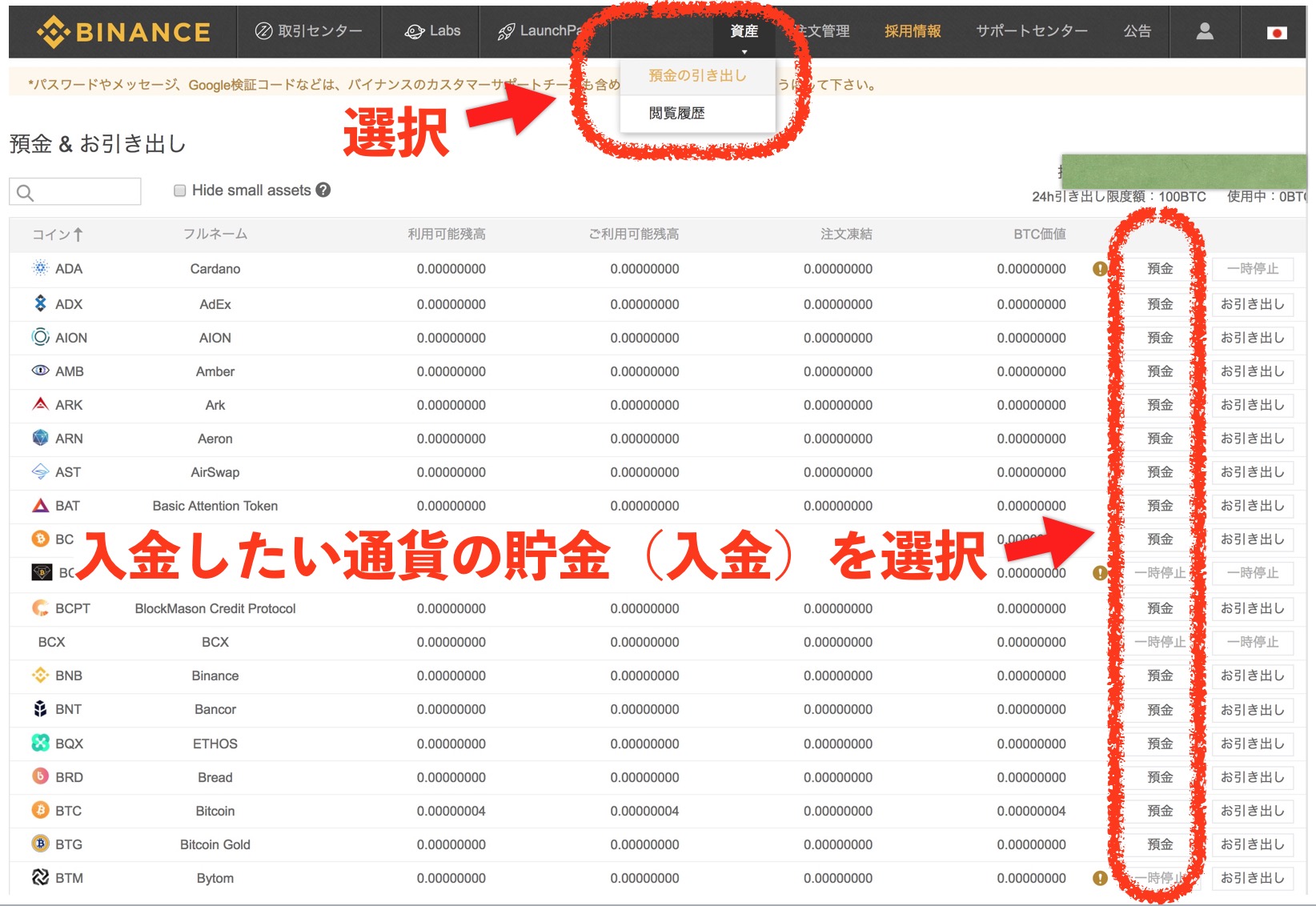Click the Labs flask icon
This screenshot has height=906, width=1316.
tap(413, 31)
